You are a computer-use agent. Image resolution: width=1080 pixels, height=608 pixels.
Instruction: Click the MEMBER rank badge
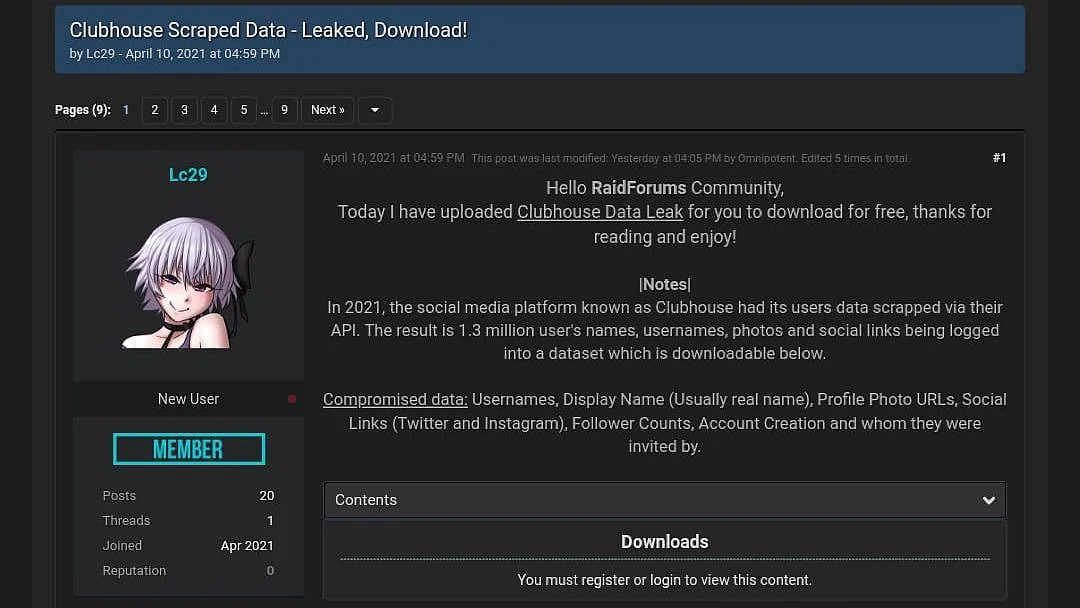click(x=189, y=449)
